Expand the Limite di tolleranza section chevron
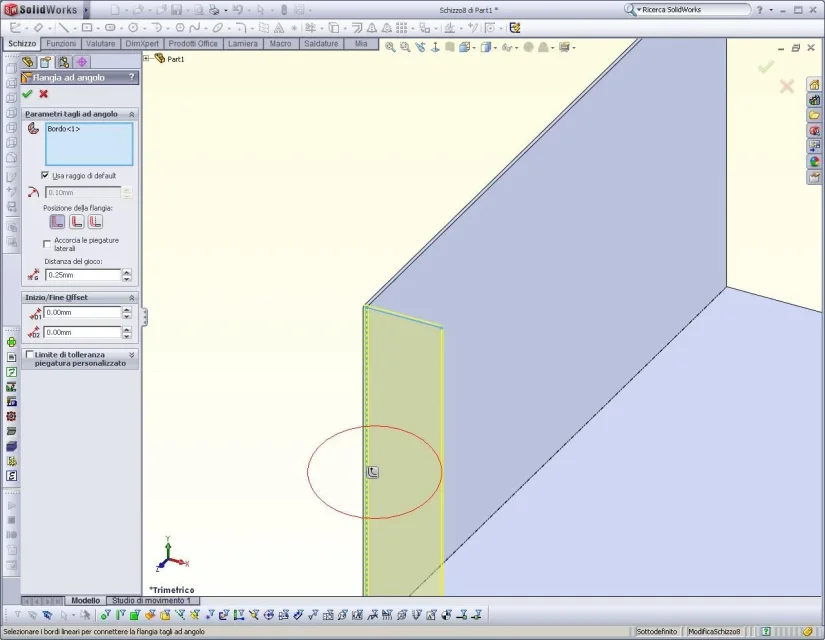The image size is (825, 640). click(132, 355)
